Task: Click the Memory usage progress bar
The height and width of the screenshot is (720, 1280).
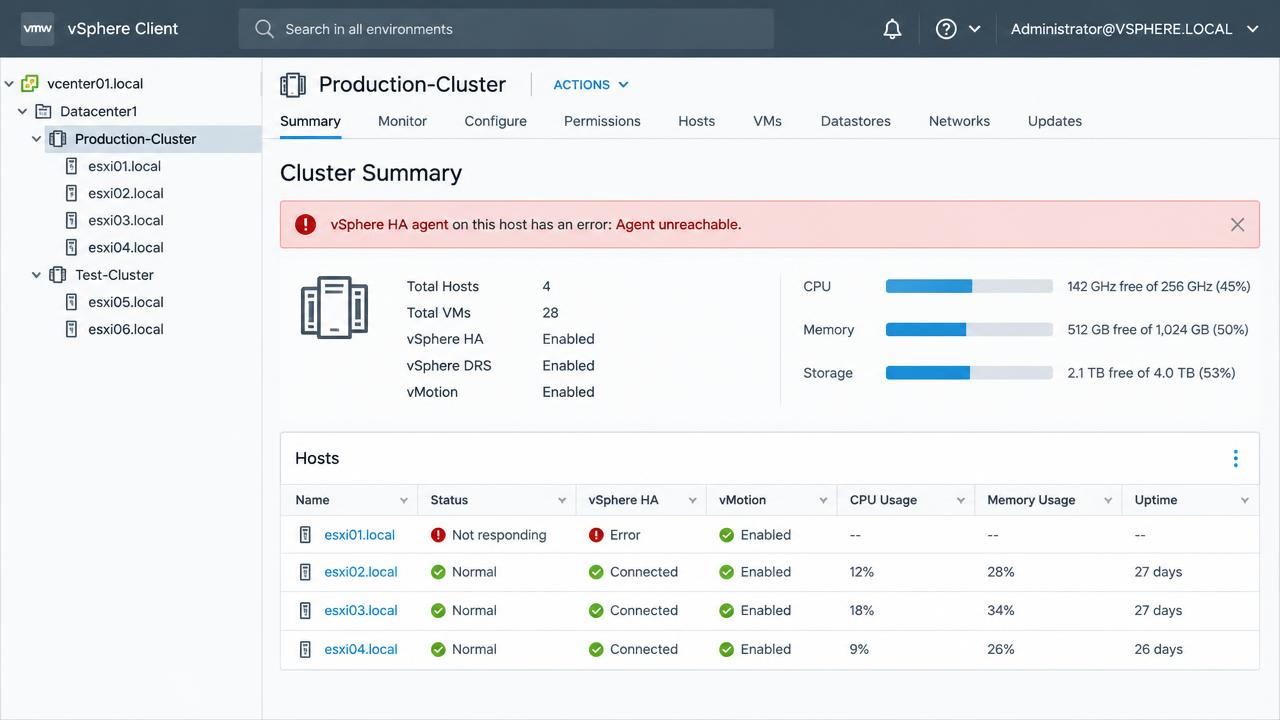Action: (x=969, y=329)
